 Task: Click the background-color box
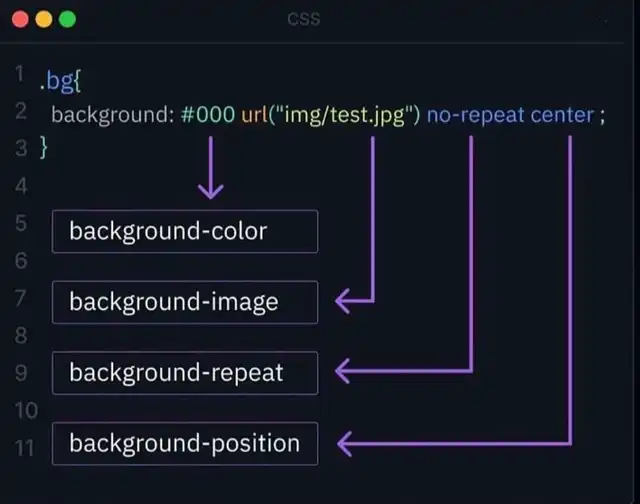(x=184, y=231)
